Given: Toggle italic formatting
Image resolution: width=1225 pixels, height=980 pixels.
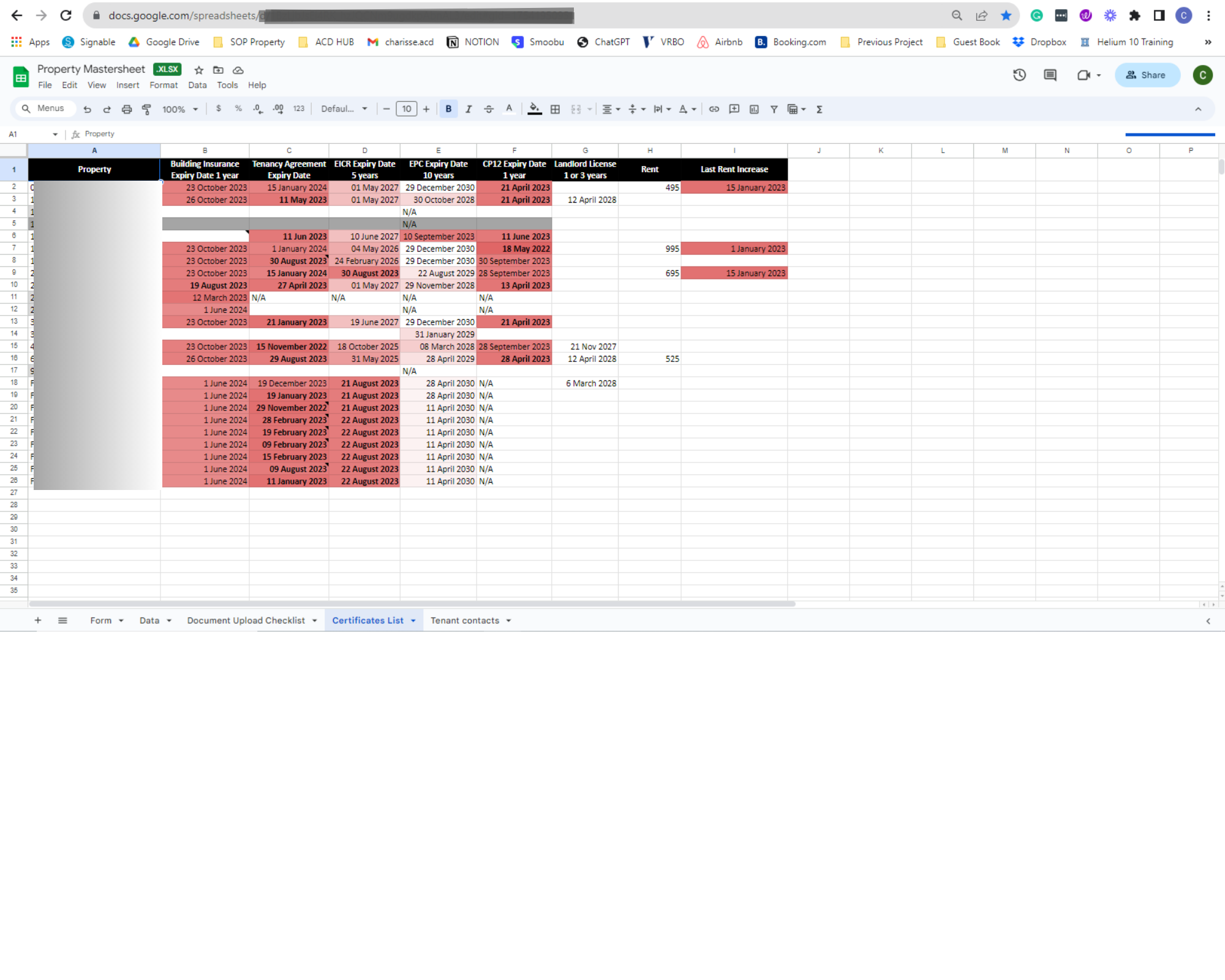Looking at the screenshot, I should tap(469, 109).
